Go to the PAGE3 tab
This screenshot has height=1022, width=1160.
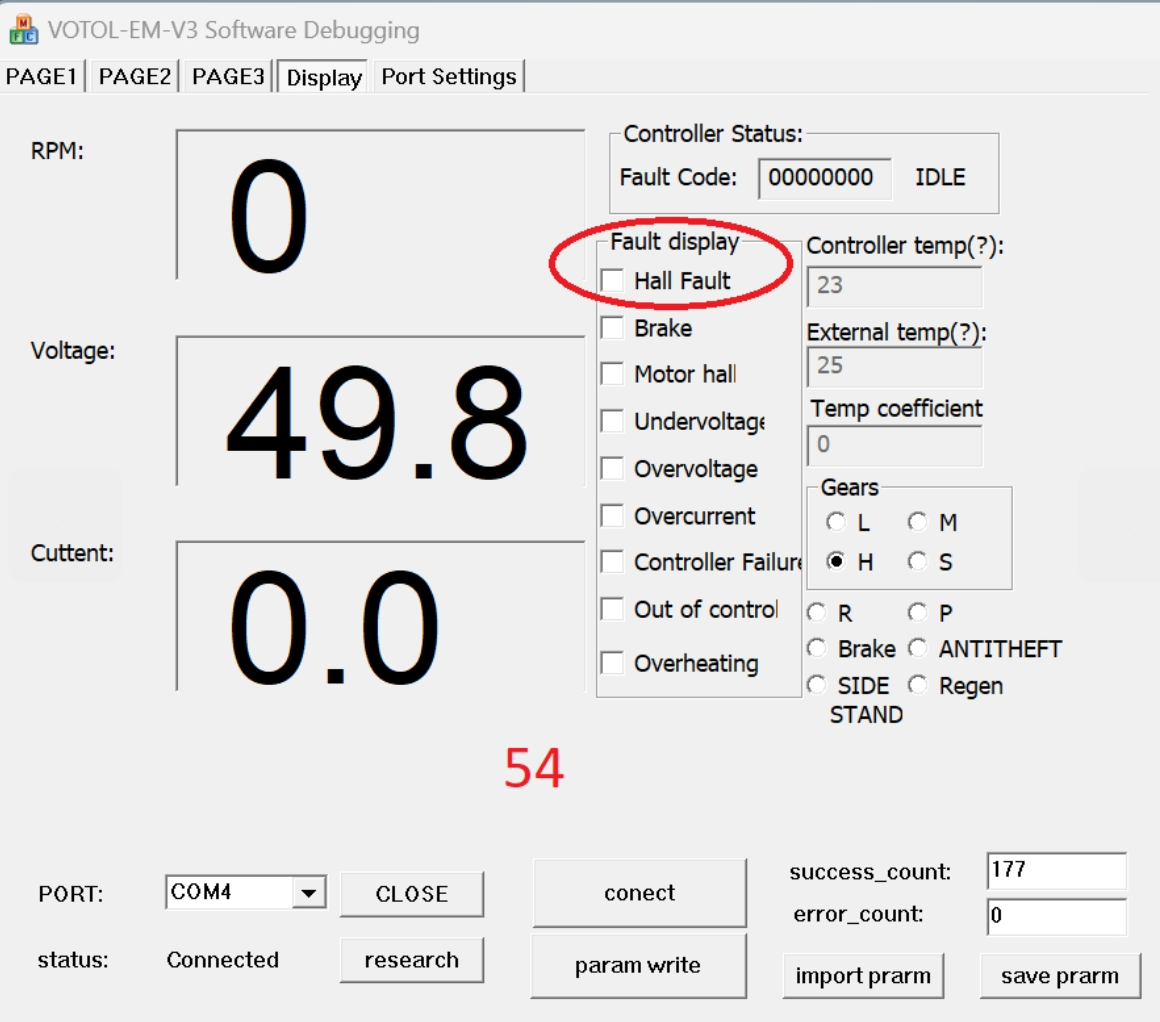coord(228,77)
